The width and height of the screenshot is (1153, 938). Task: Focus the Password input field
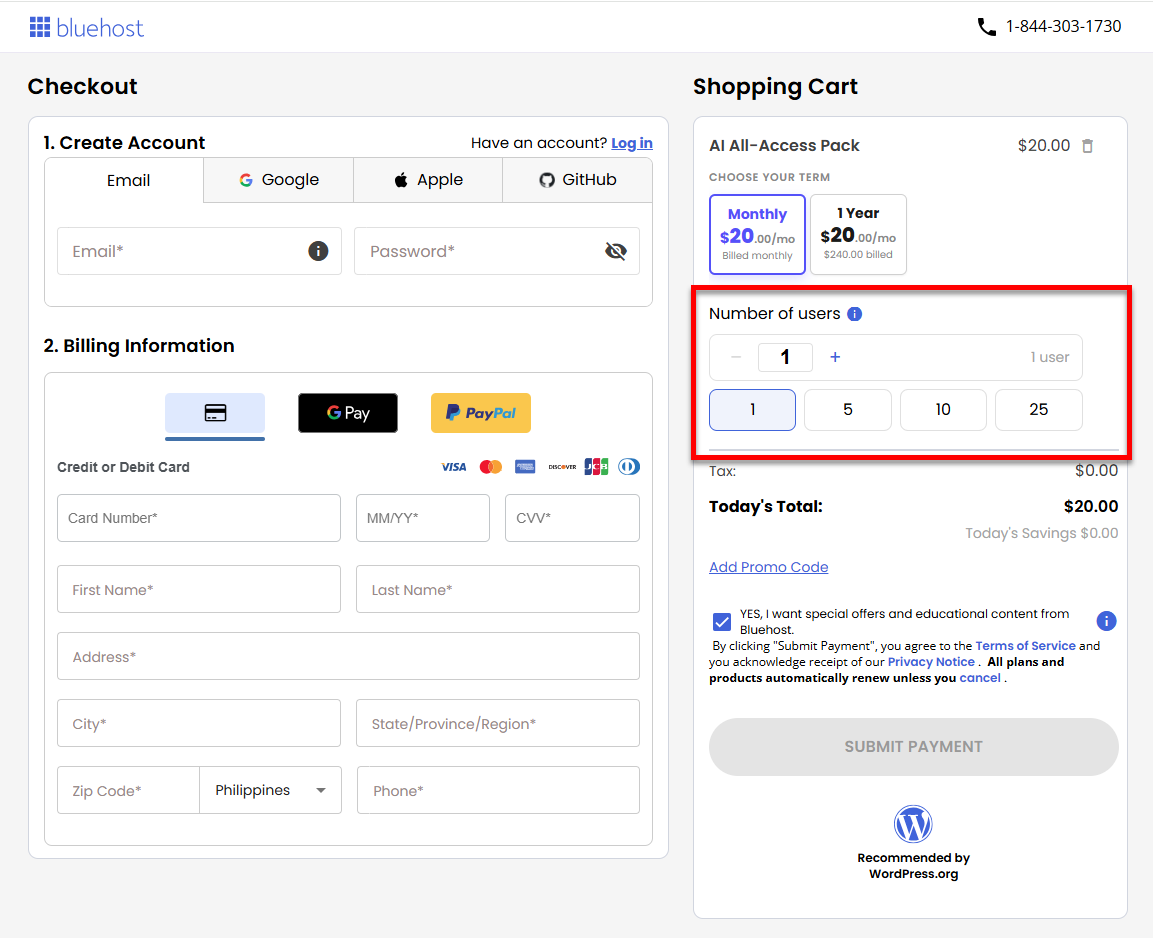click(x=496, y=251)
